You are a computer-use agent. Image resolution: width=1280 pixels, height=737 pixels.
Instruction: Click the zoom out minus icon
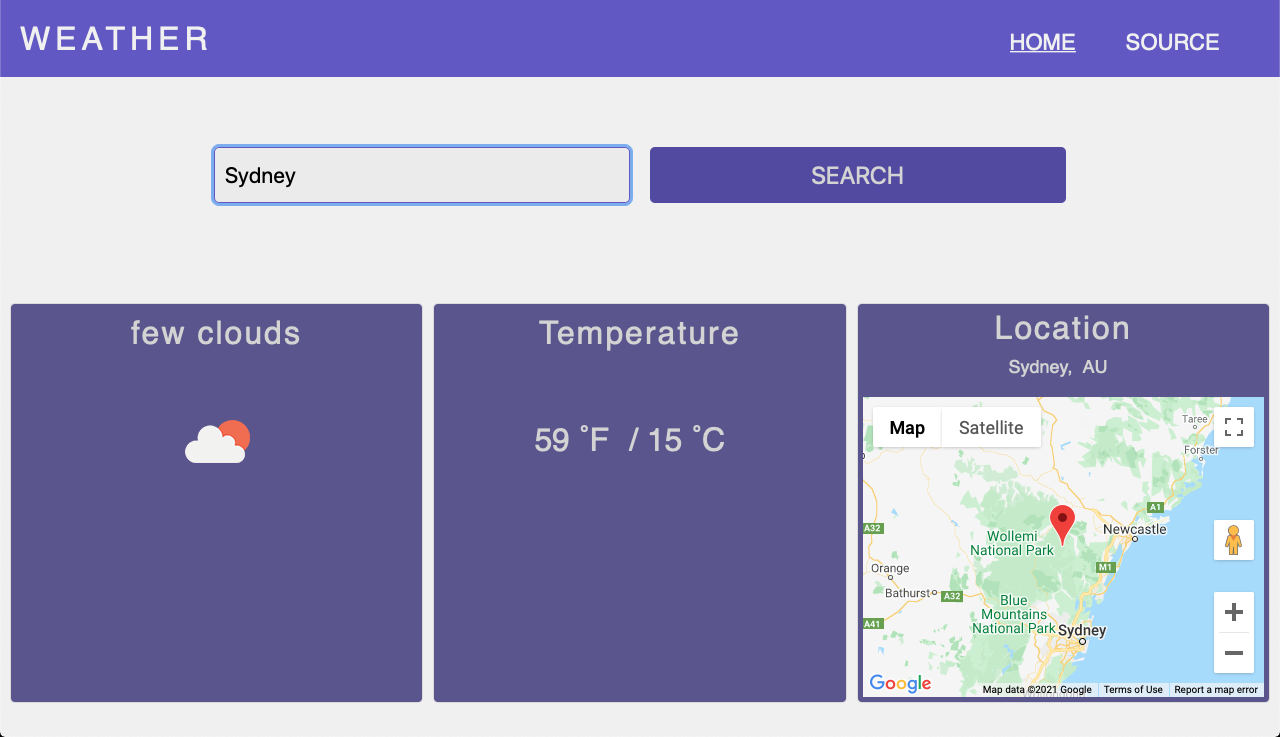tap(1233, 653)
